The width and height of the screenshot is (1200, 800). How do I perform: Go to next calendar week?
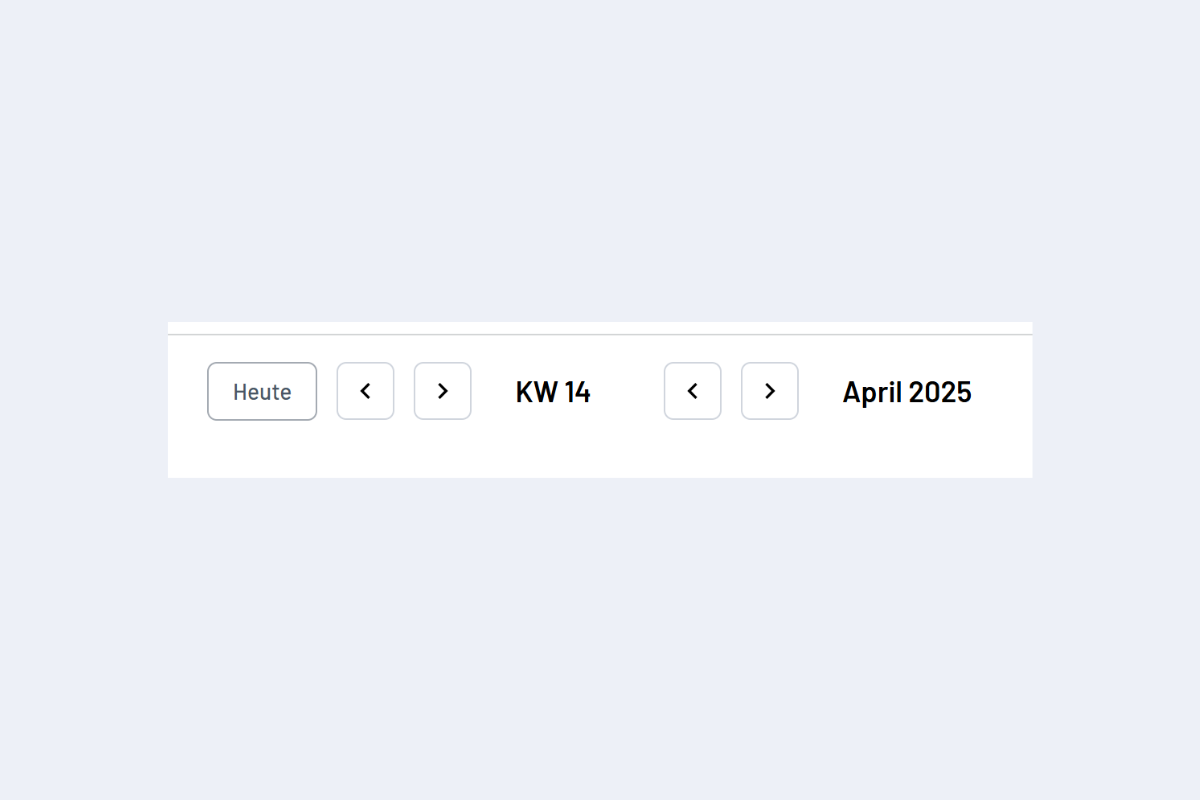point(442,391)
